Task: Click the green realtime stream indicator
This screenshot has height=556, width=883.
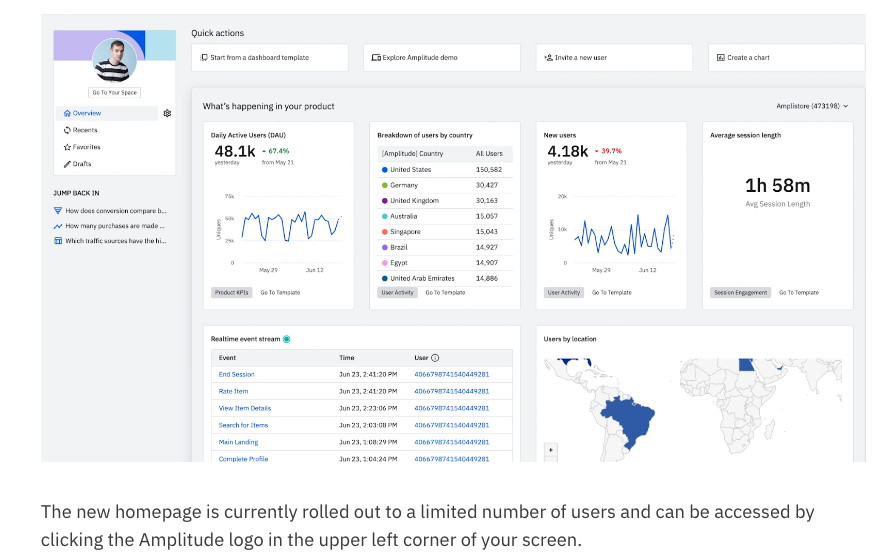Action: tap(287, 339)
